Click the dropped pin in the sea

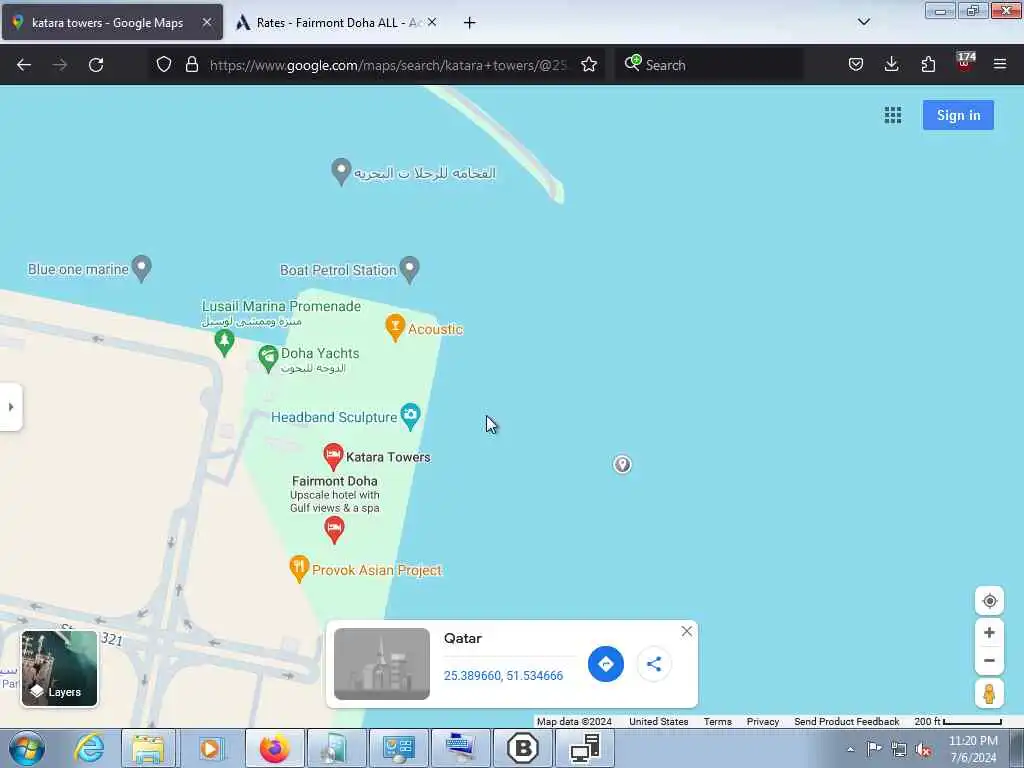tap(622, 464)
